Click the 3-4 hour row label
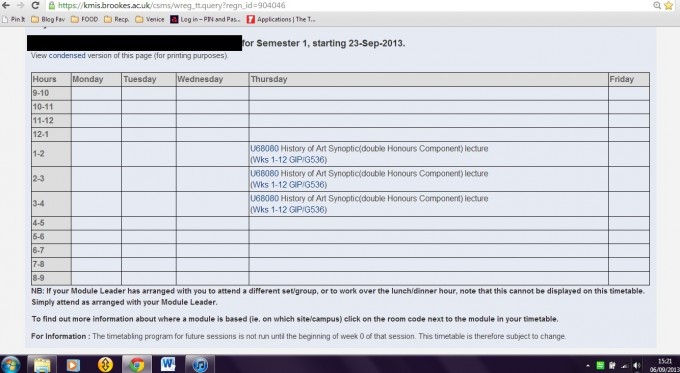 tap(51, 204)
